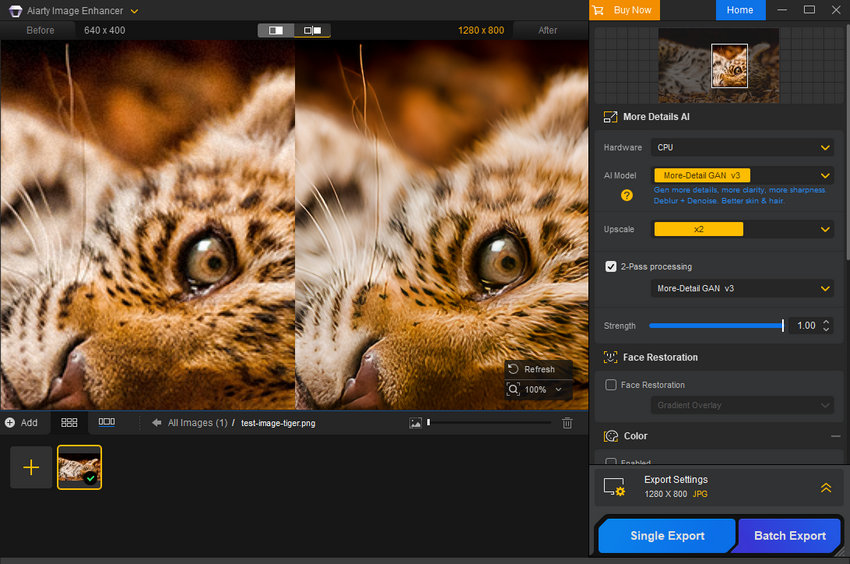Viewport: 850px width, 564px height.
Task: Click the AI Model help question icon
Action: pos(627,195)
